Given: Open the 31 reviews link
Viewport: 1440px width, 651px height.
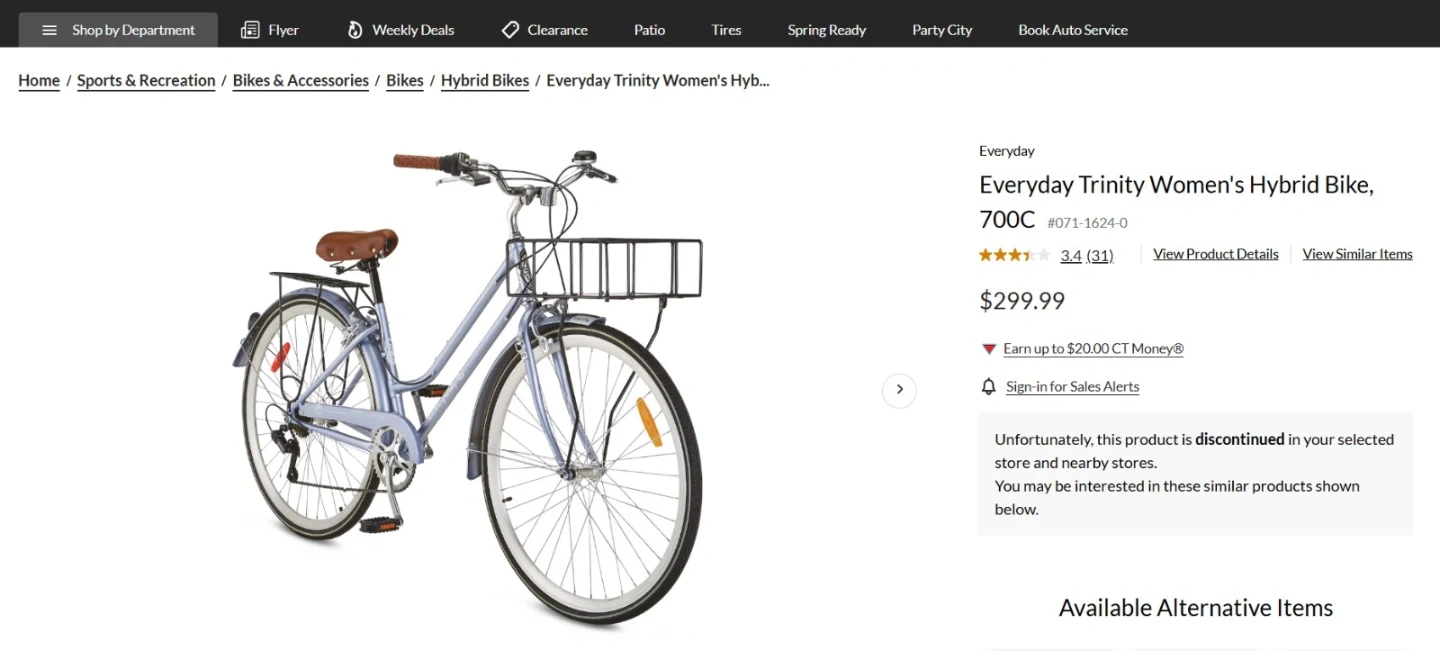Looking at the screenshot, I should click(1100, 255).
